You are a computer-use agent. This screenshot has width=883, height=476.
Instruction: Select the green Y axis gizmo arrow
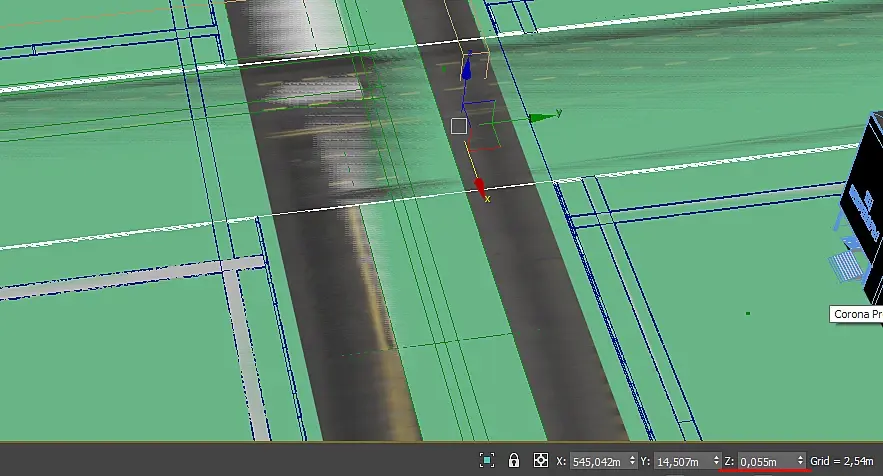tap(542, 118)
